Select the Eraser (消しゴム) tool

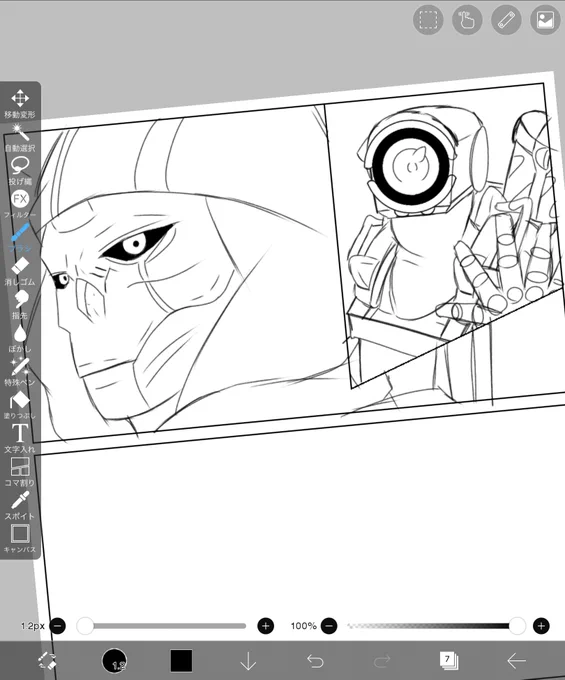(20, 271)
